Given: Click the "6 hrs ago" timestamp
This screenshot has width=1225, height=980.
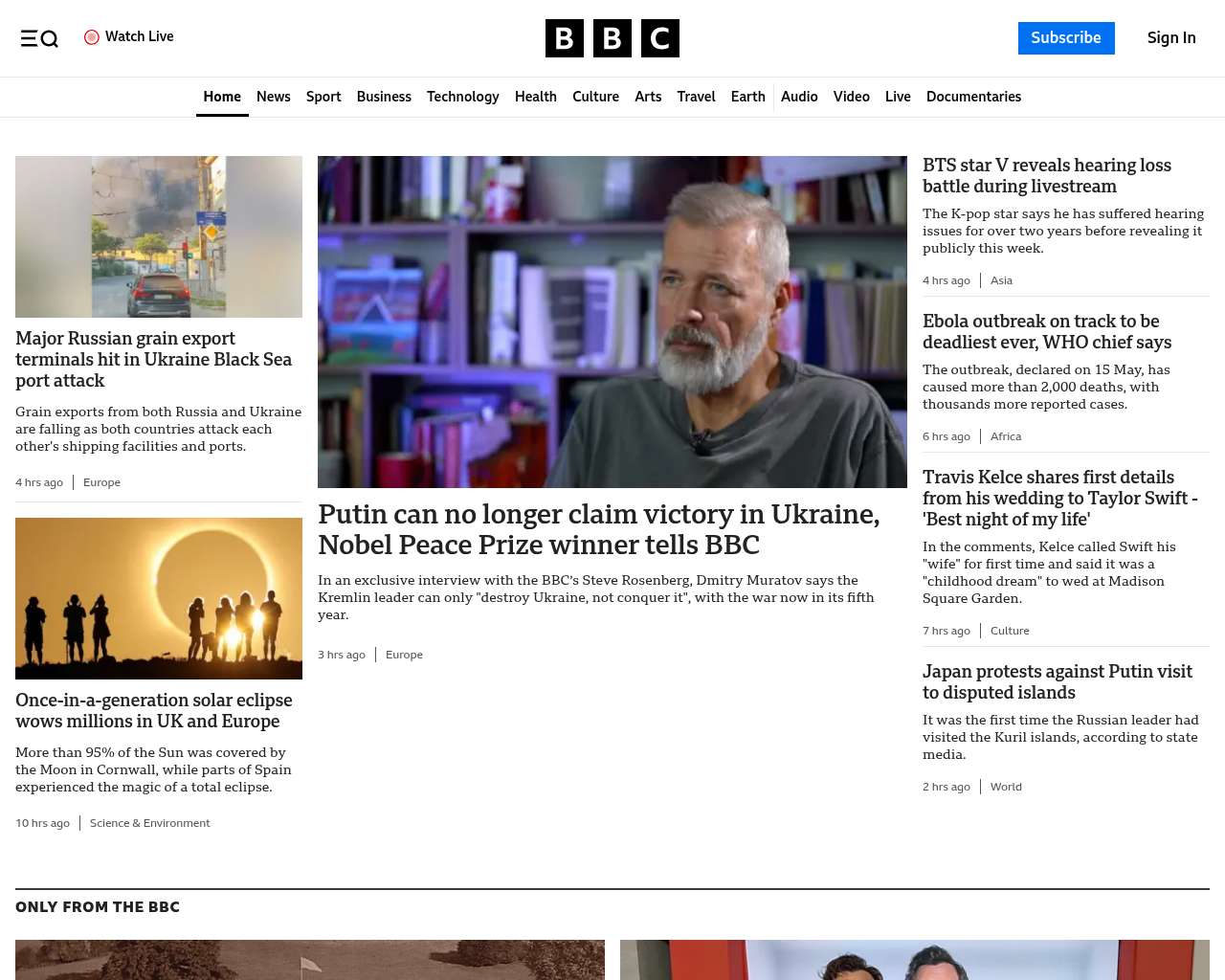Looking at the screenshot, I should (947, 436).
